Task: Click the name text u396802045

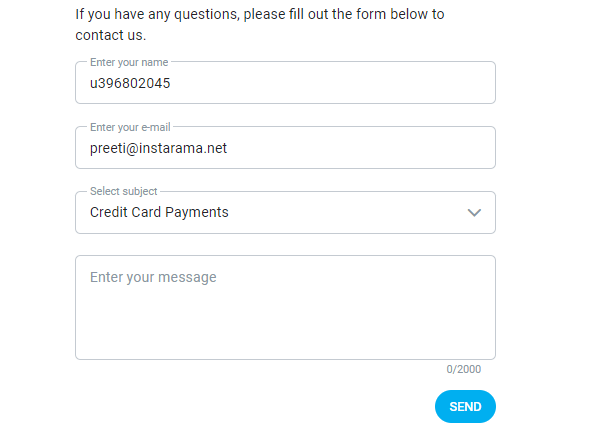Action: (130, 84)
